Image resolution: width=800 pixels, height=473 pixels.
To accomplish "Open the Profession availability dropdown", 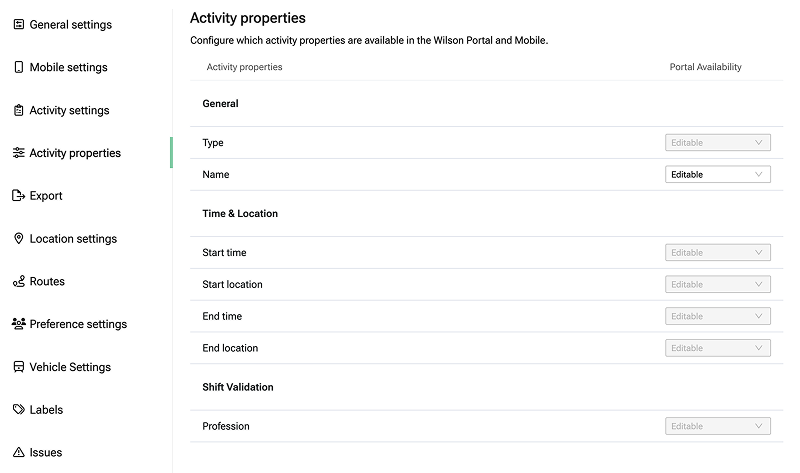I will (717, 426).
